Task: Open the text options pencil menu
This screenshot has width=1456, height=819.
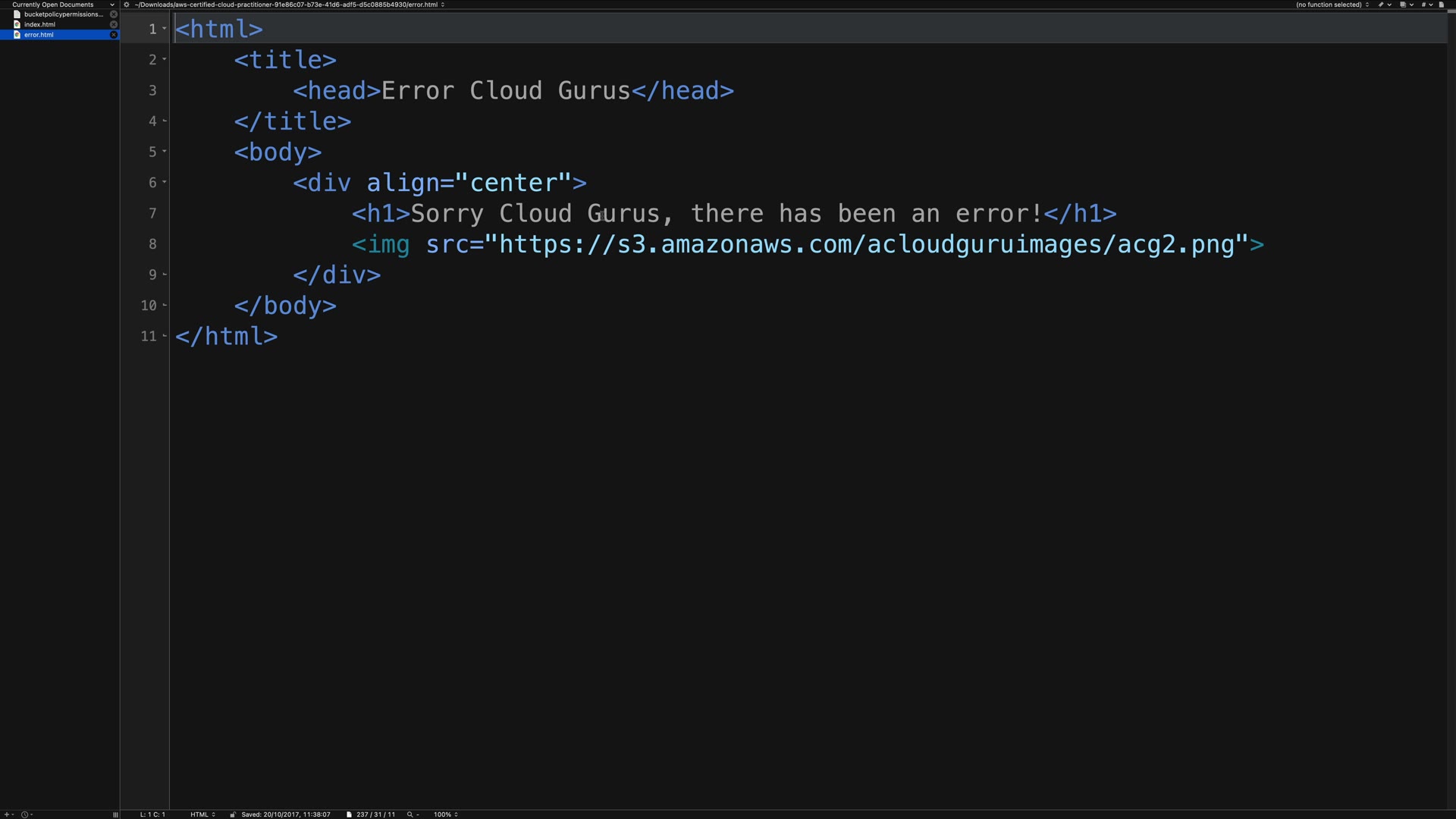Action: [1381, 5]
